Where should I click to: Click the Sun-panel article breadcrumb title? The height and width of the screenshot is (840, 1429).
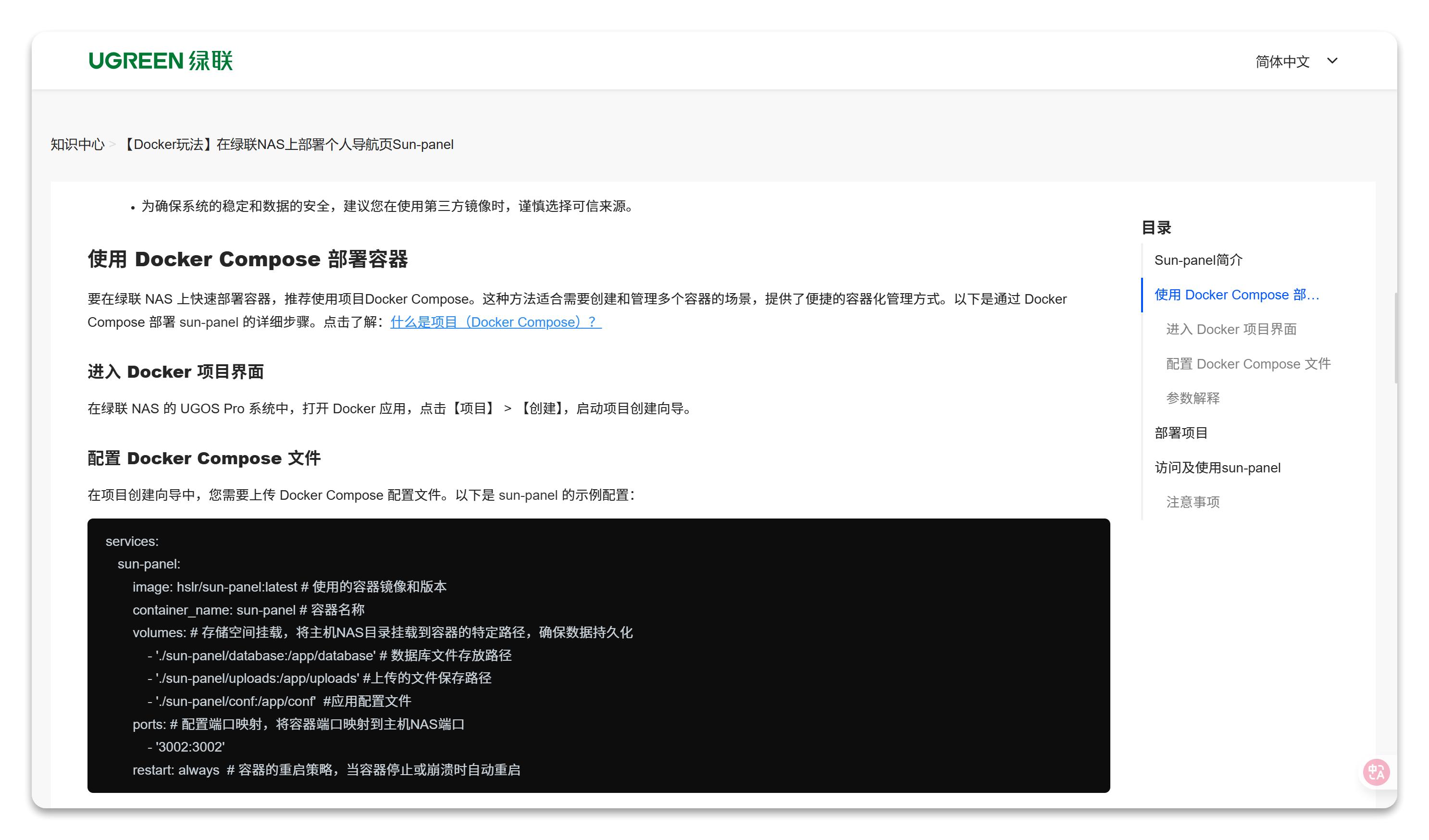point(287,145)
